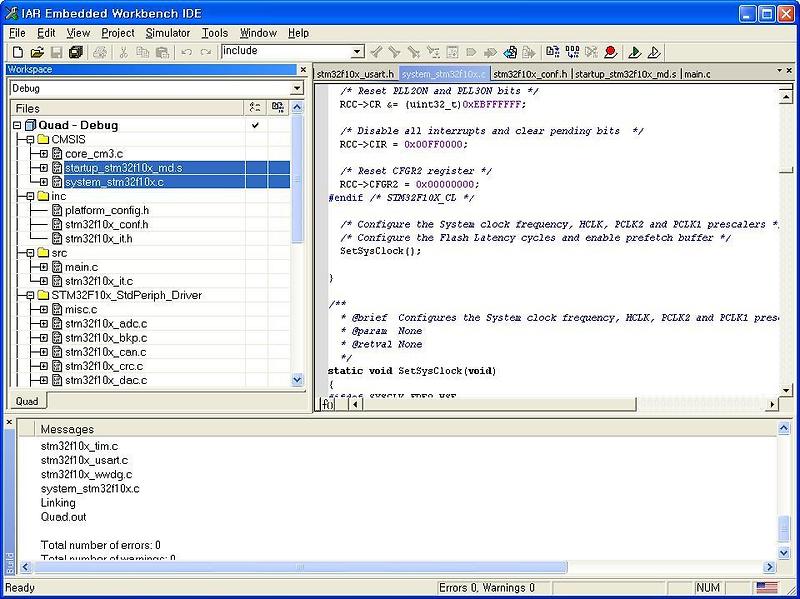The width and height of the screenshot is (800, 599).
Task: Click the second column header icon in Files
Action: [278, 108]
